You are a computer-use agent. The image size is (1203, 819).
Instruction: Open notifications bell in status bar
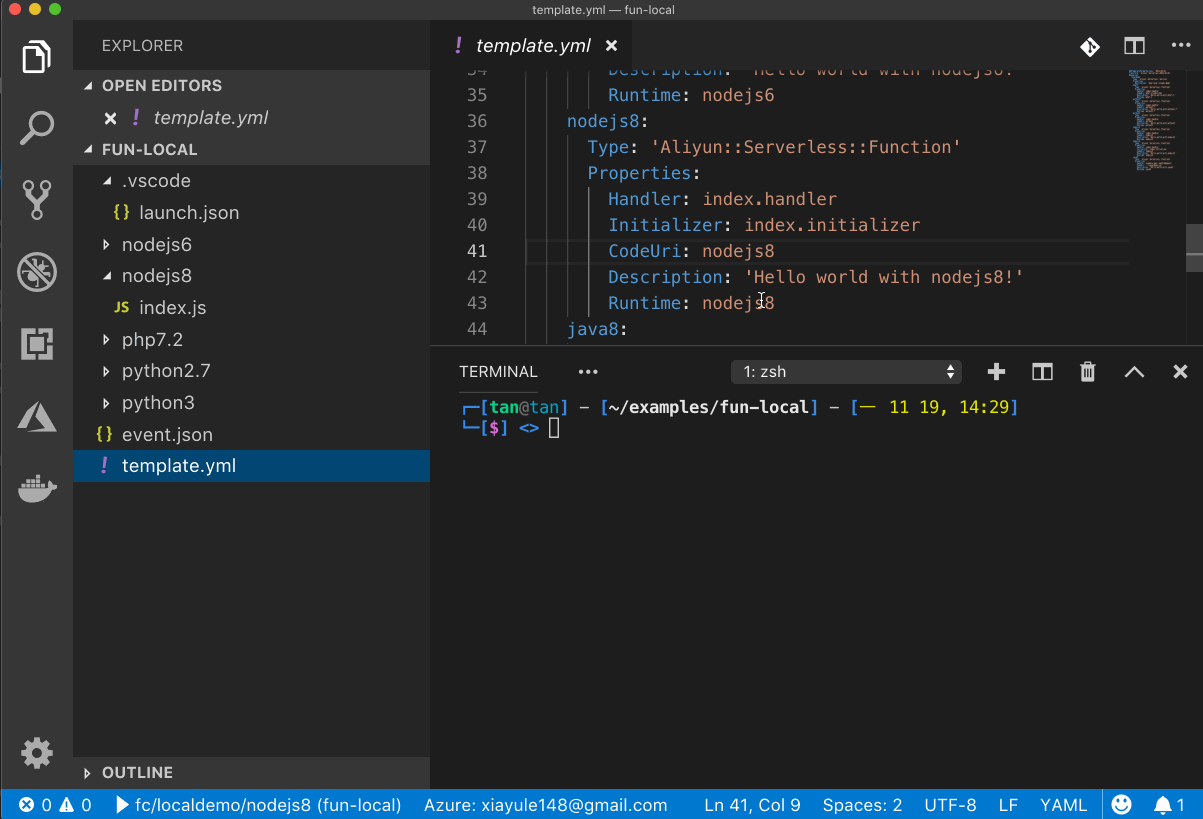[x=1169, y=805]
